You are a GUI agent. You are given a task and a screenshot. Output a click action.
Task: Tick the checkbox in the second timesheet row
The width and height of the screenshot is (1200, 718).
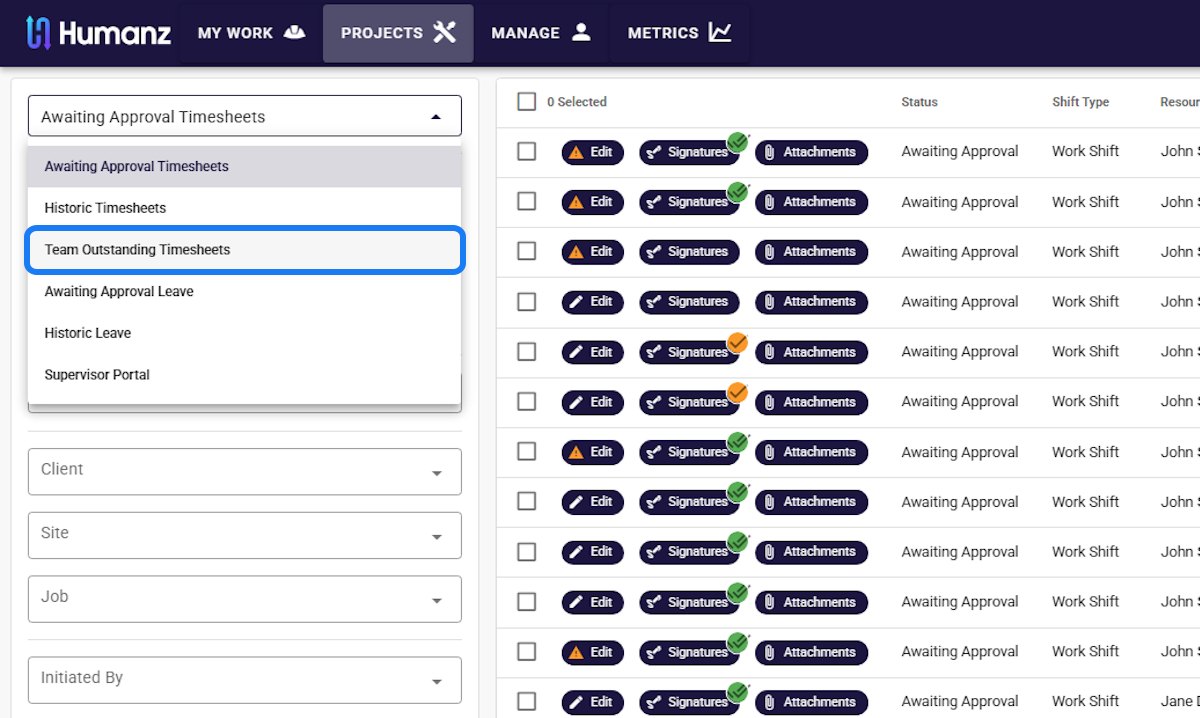click(x=527, y=201)
